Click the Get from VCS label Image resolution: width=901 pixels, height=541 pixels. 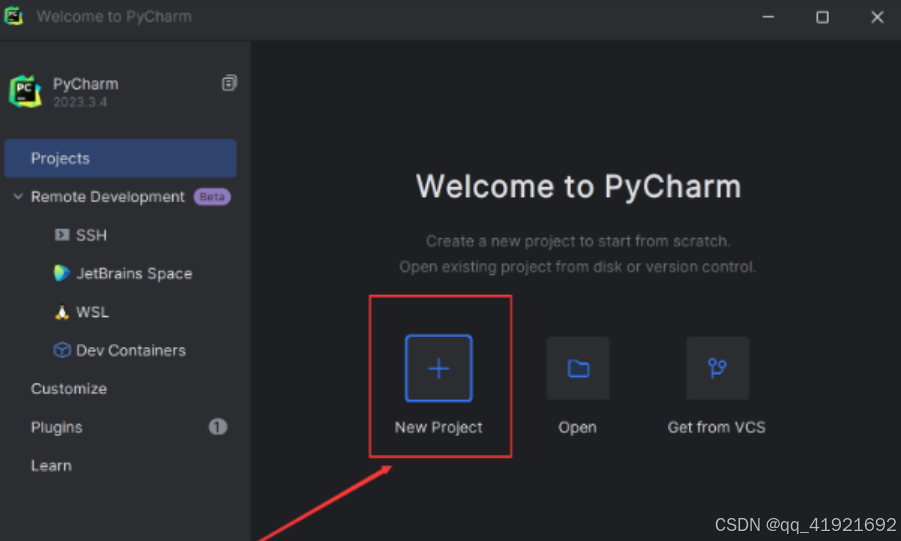point(717,427)
